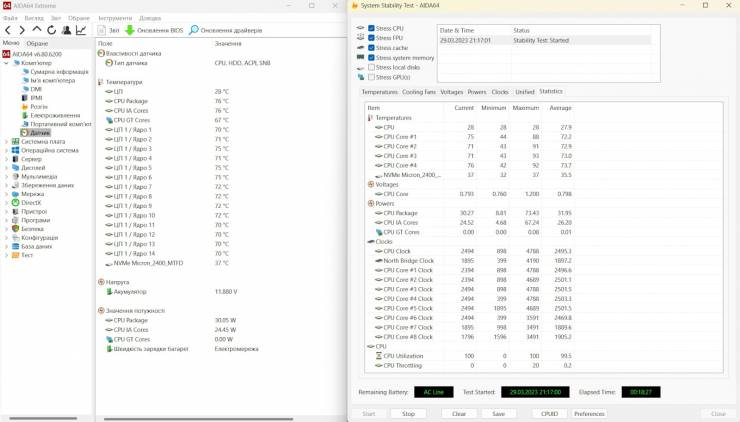740x422 pixels.
Task: Select the IPMI tree icon
Action: (x=25, y=98)
